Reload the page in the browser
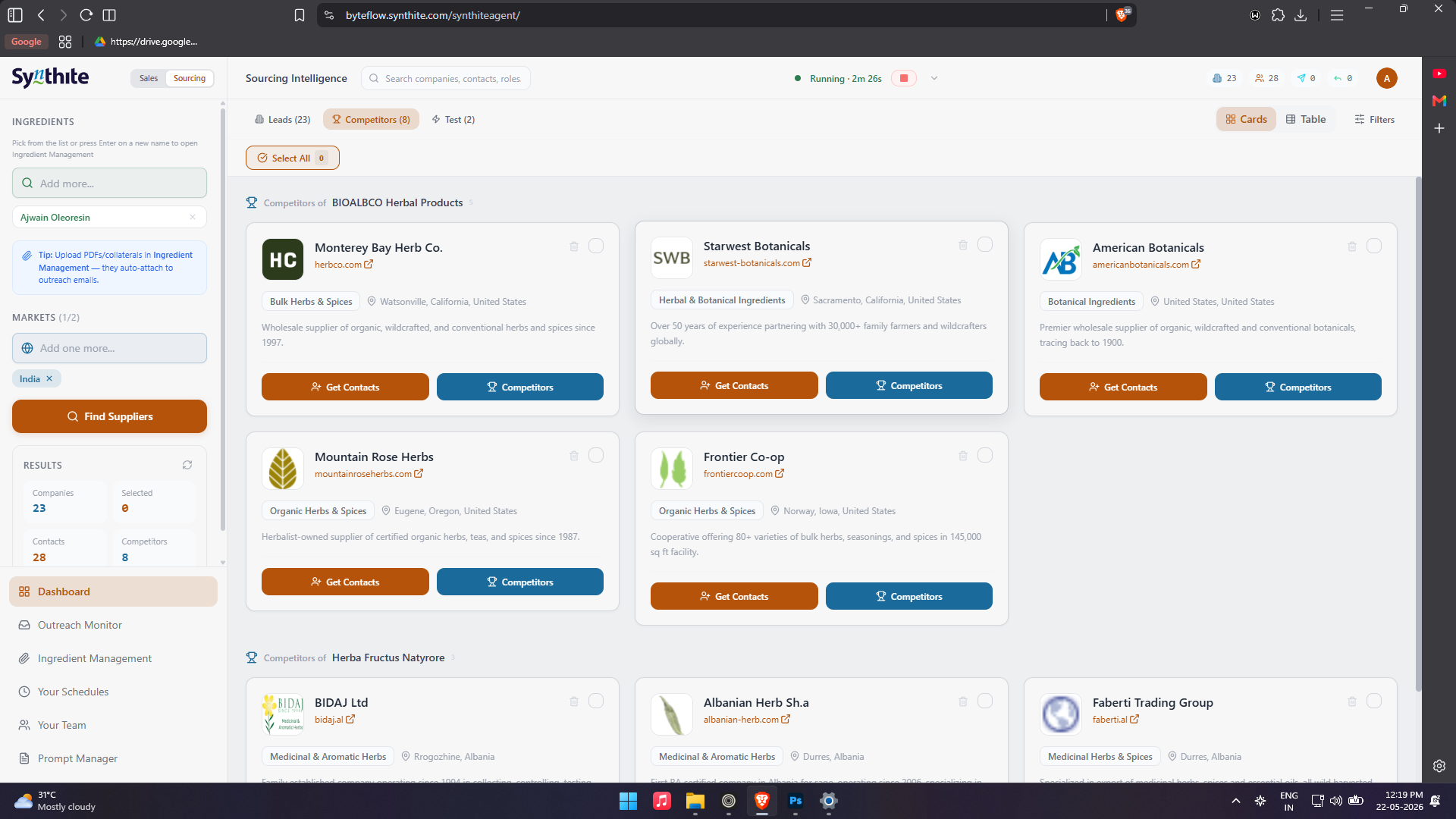The height and width of the screenshot is (819, 1456). 86,15
